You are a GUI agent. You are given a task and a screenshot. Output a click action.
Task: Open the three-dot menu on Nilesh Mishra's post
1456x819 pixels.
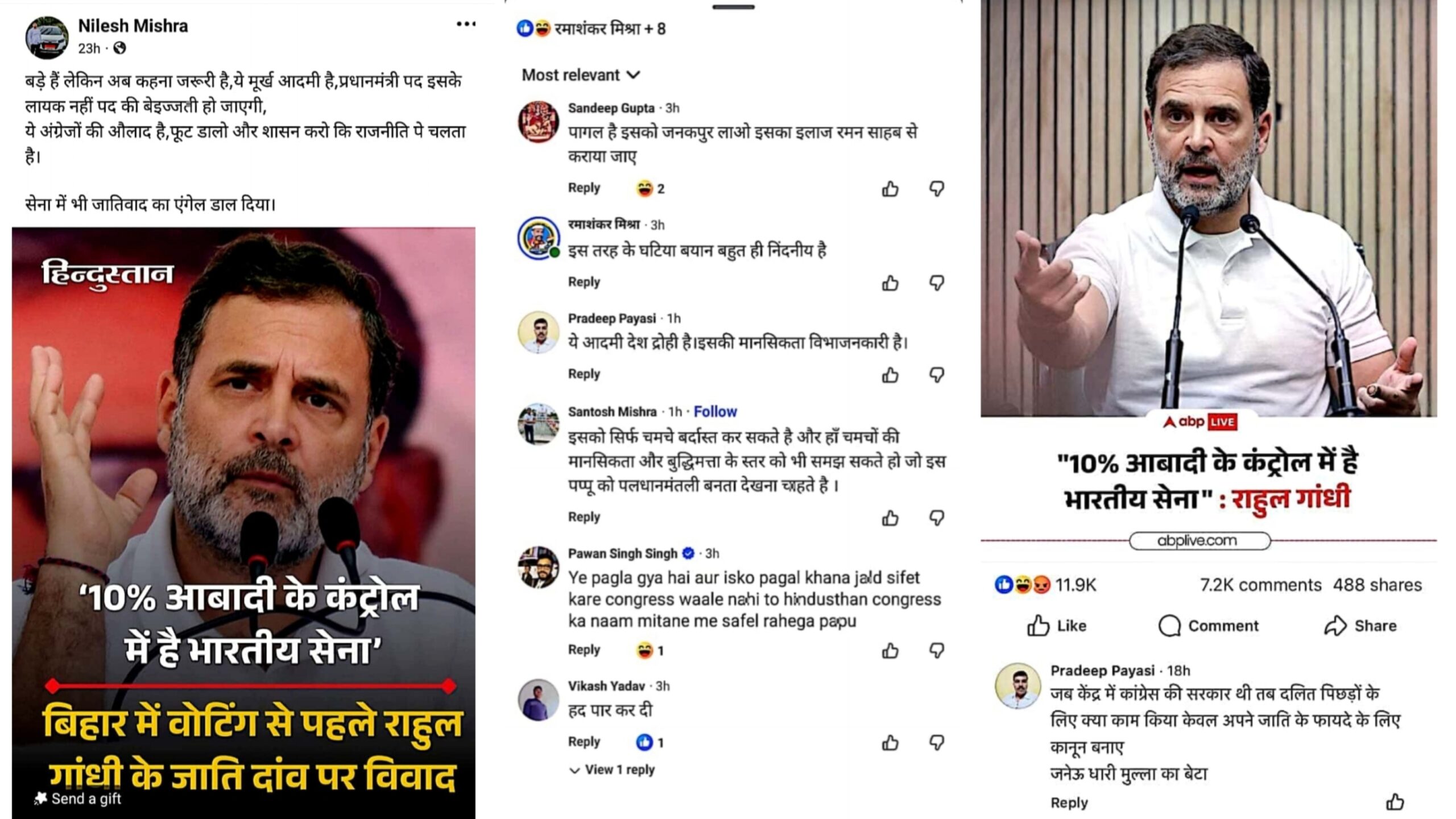point(466,24)
